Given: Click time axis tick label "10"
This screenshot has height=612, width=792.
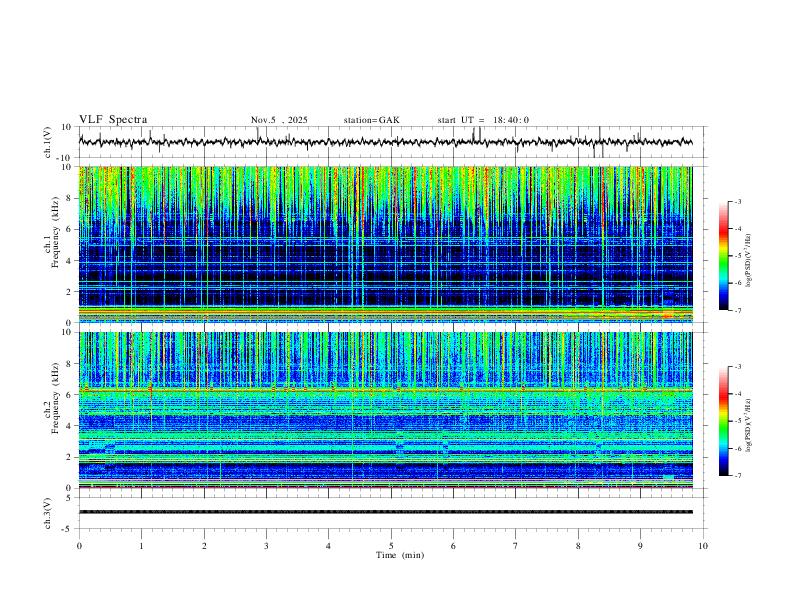Looking at the screenshot, I should [x=703, y=546].
